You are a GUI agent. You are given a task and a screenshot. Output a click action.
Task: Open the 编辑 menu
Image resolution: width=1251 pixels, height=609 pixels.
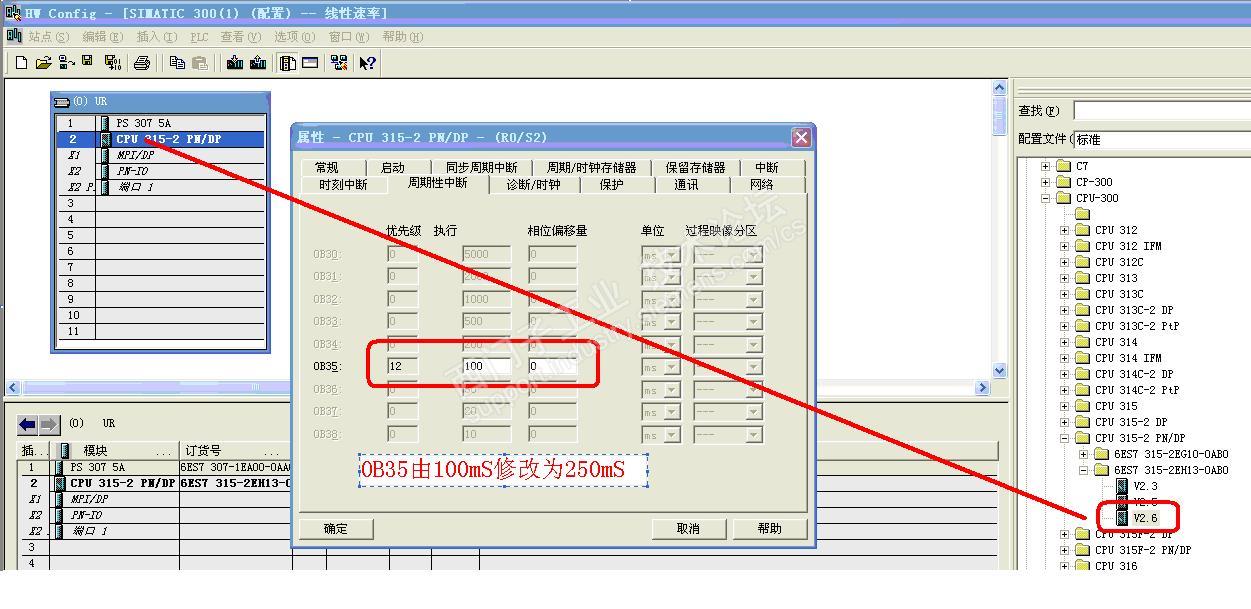(x=102, y=37)
